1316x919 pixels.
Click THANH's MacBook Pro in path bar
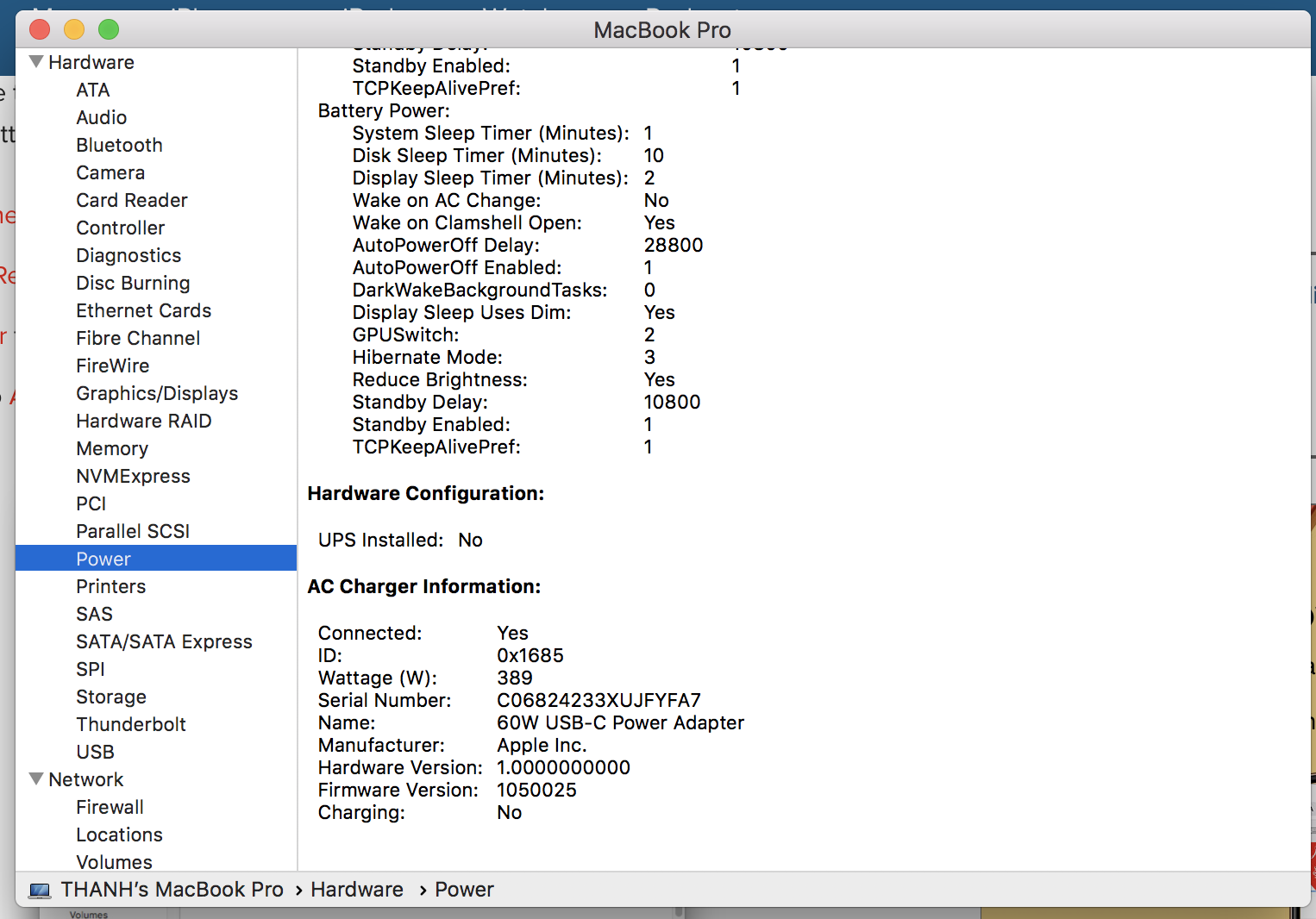(172, 890)
